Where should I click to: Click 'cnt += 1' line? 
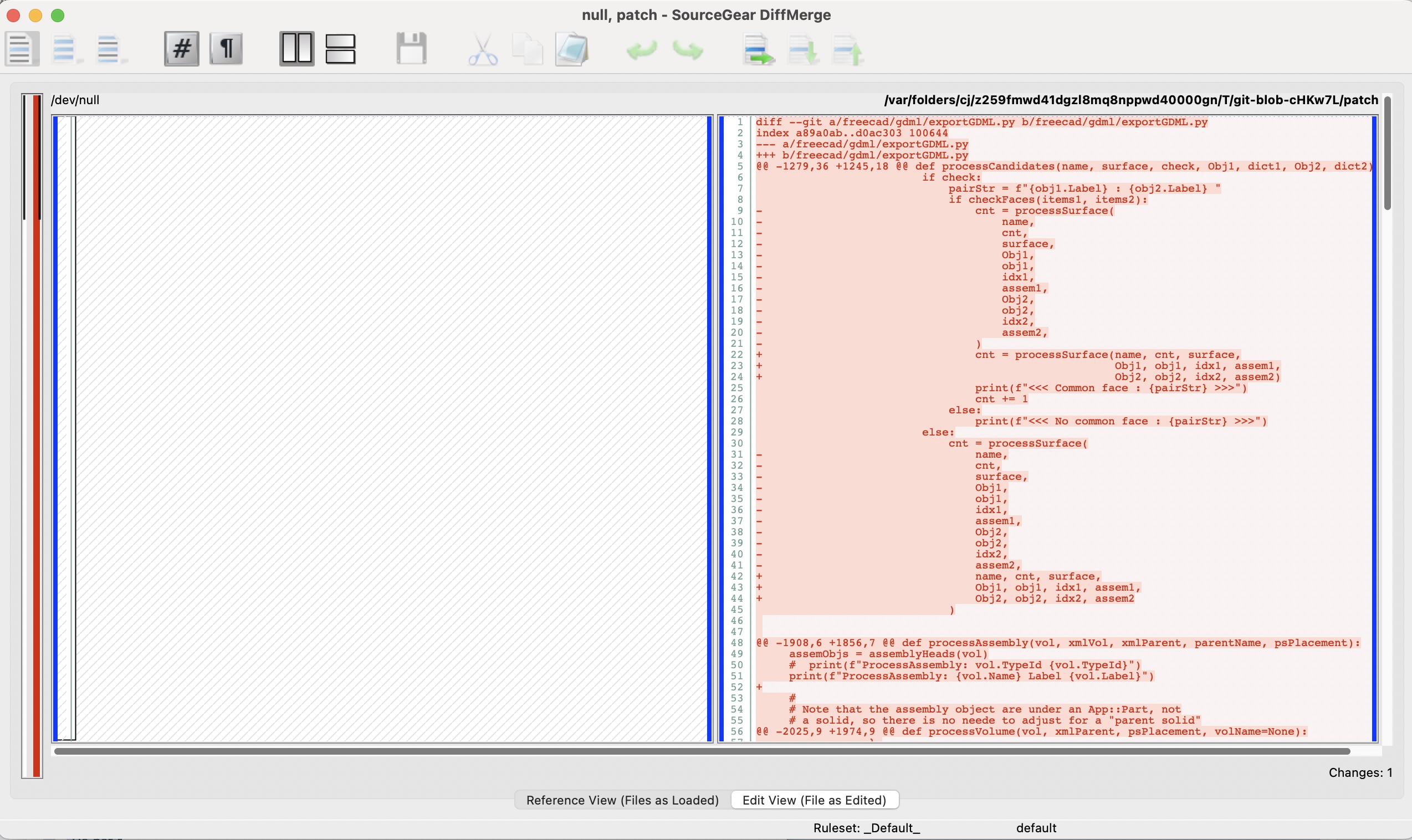point(1001,399)
